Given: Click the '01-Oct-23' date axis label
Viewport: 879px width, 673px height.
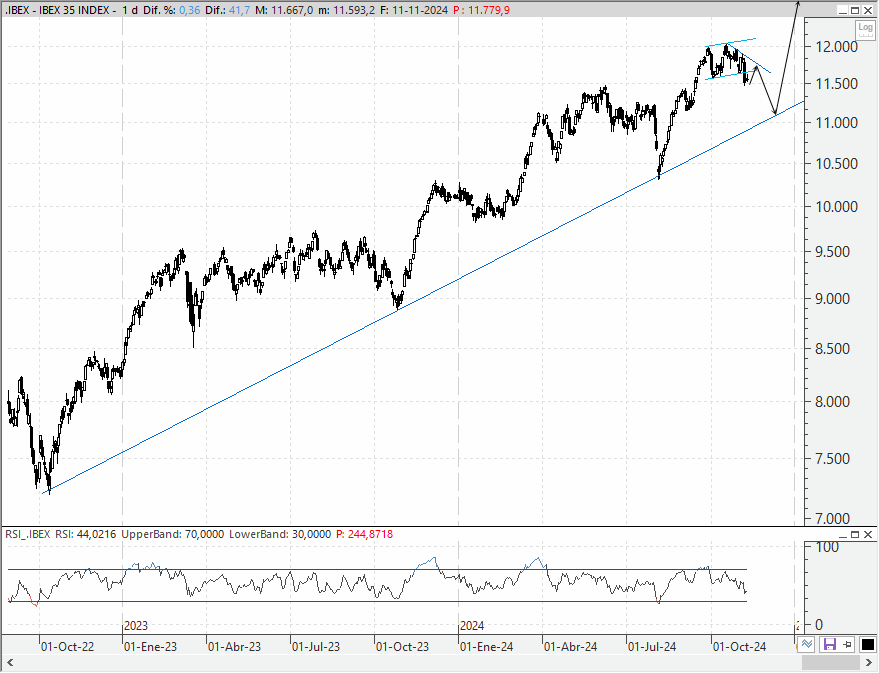Looking at the screenshot, I should (x=403, y=647).
